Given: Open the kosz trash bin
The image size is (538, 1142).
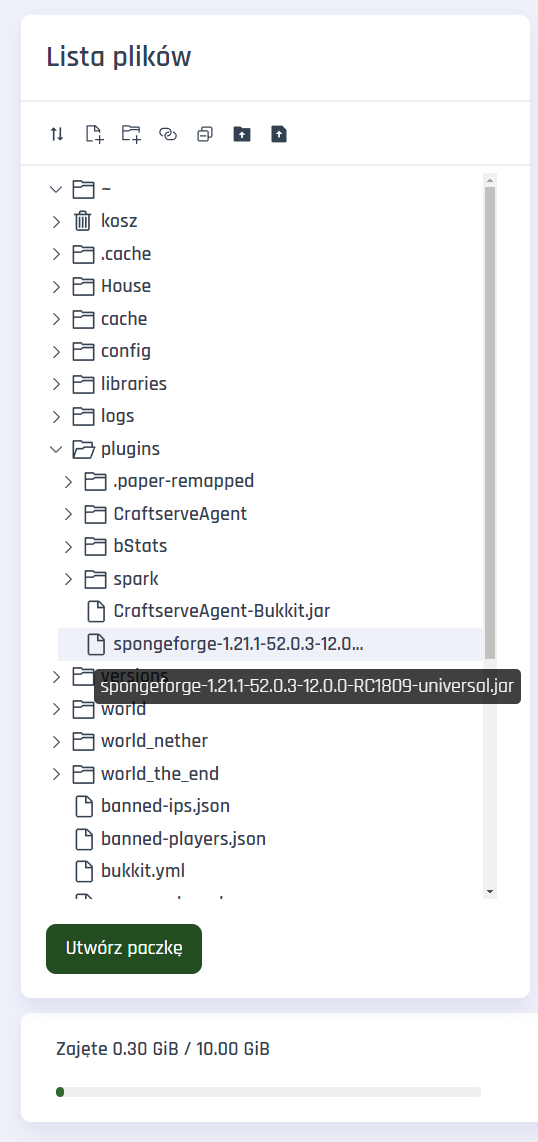Looking at the screenshot, I should 119,221.
